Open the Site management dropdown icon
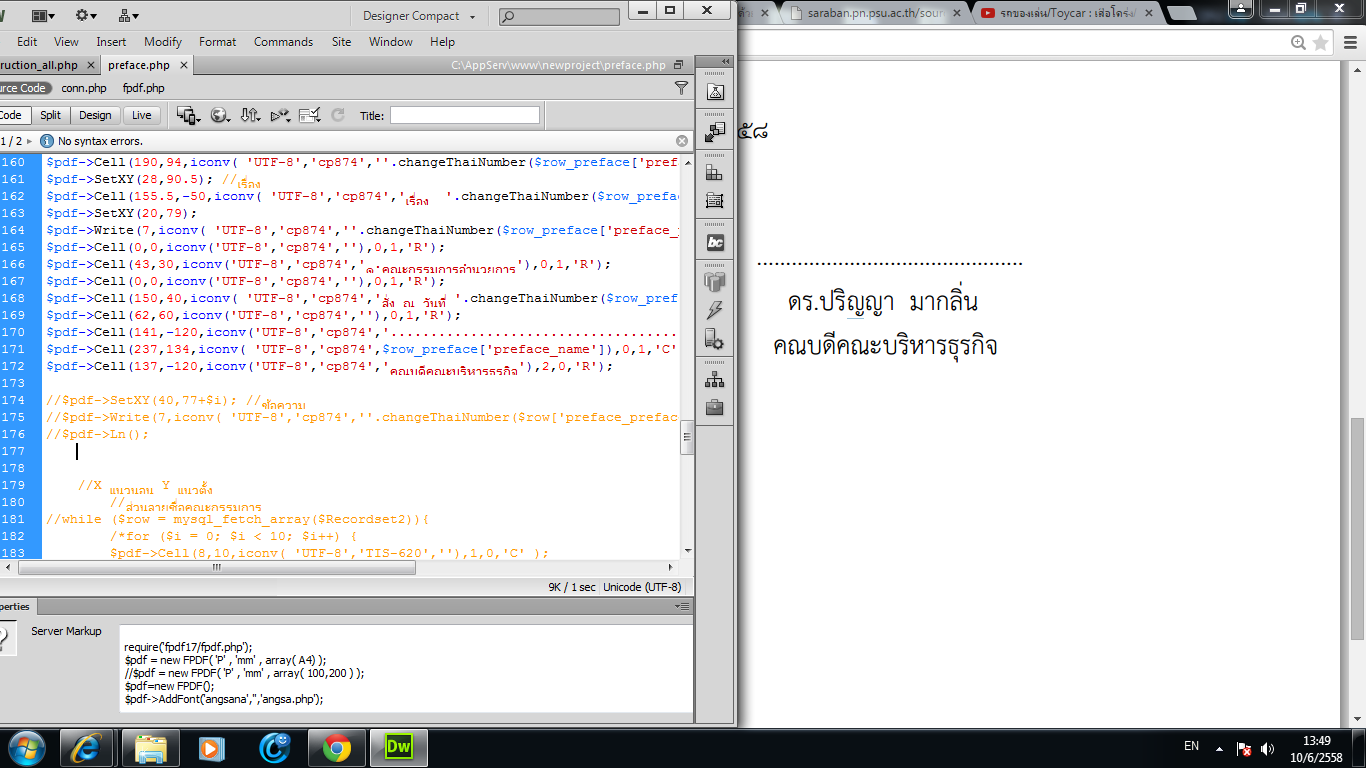1366x768 pixels. coord(129,15)
